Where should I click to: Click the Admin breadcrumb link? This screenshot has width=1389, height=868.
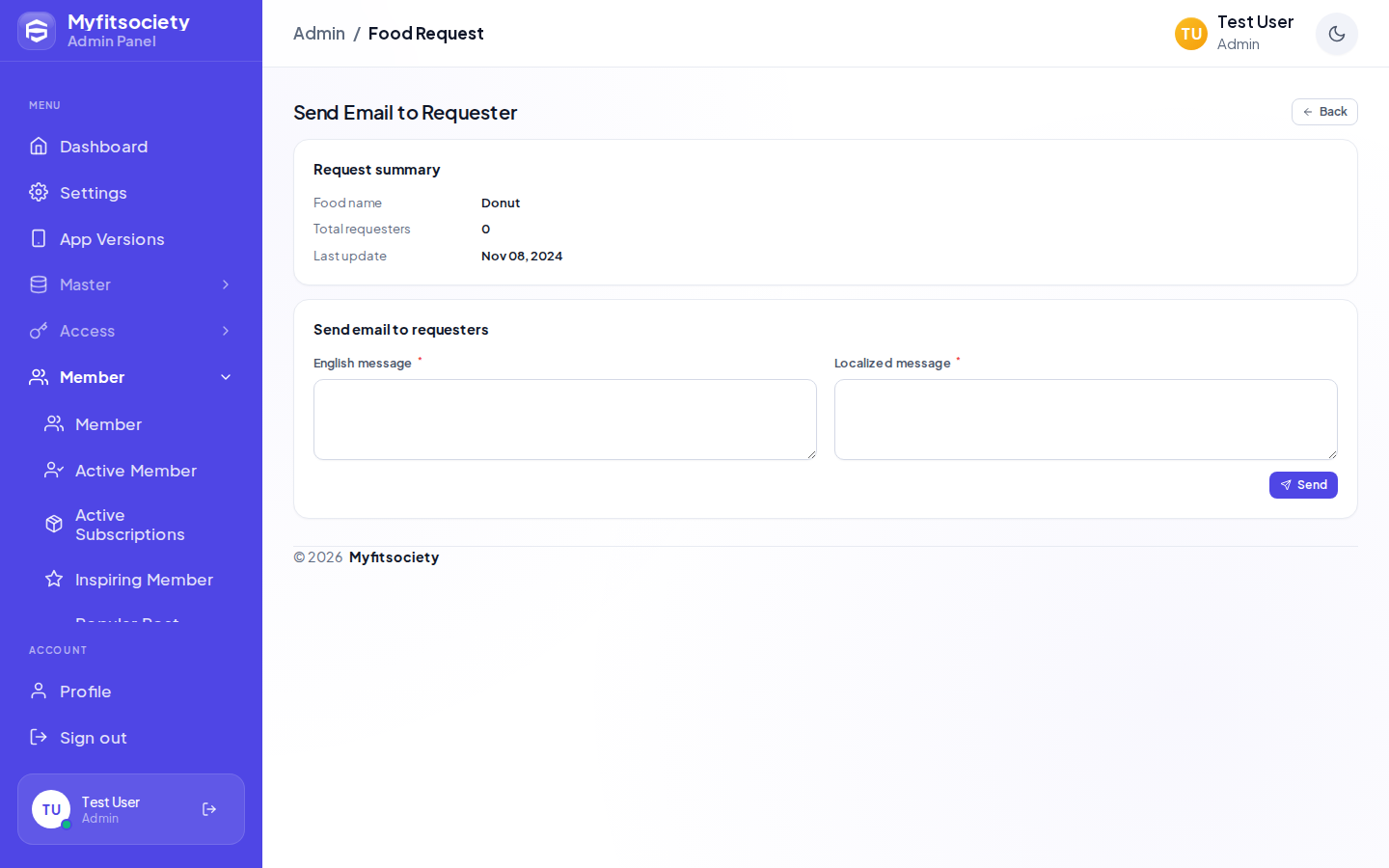click(319, 34)
